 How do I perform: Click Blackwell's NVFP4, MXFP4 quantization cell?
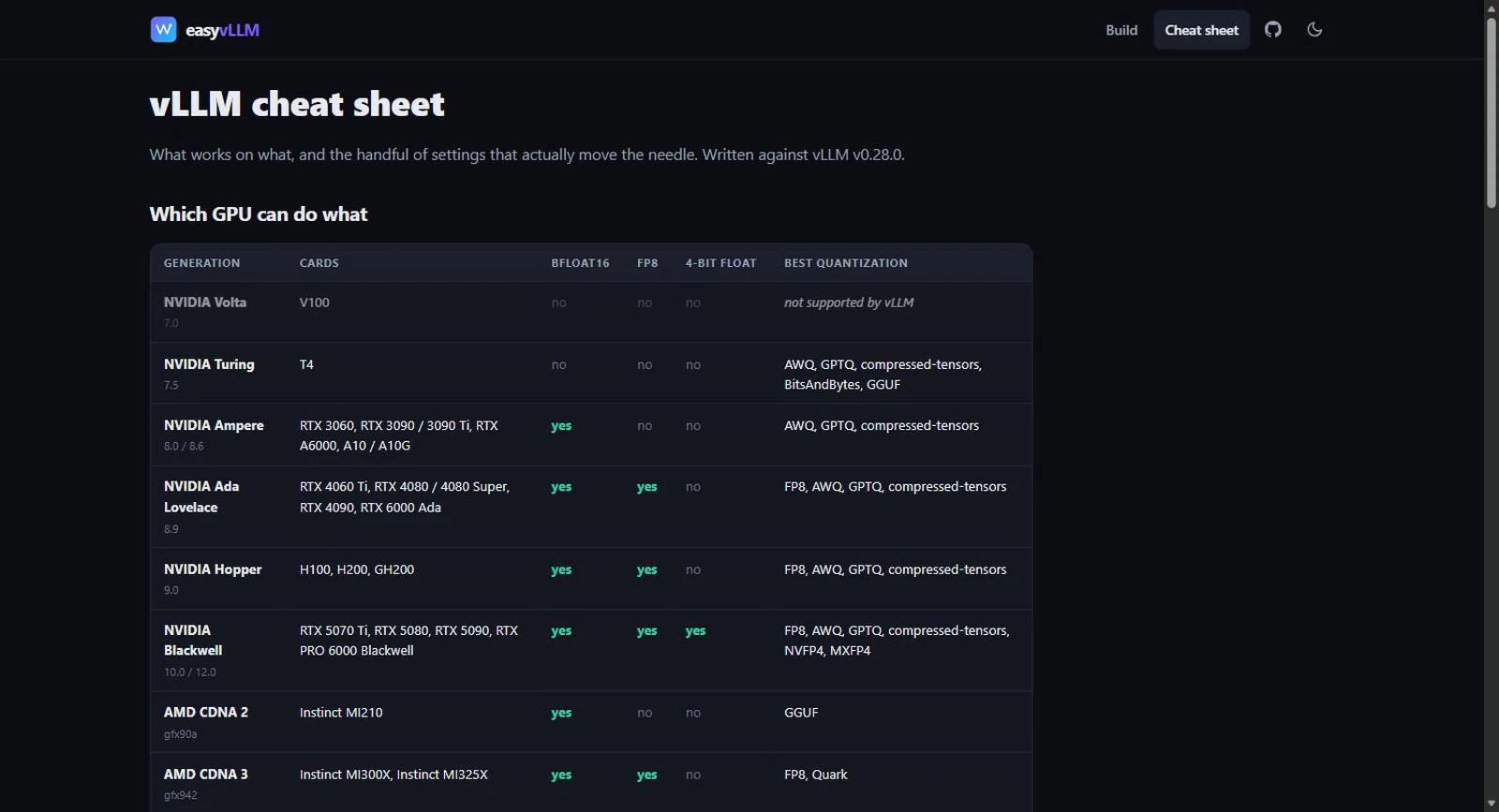pyautogui.click(x=897, y=641)
